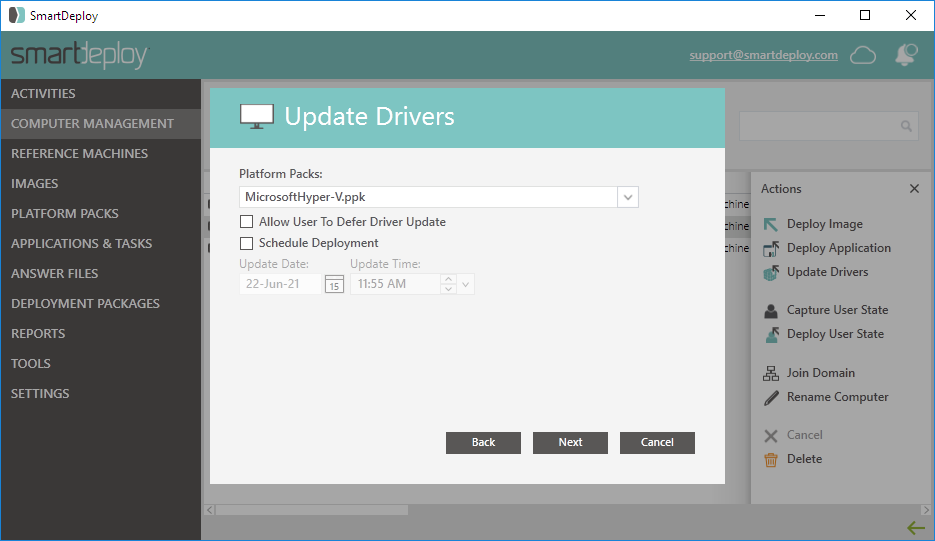Click the Update Date field

[x=280, y=285]
